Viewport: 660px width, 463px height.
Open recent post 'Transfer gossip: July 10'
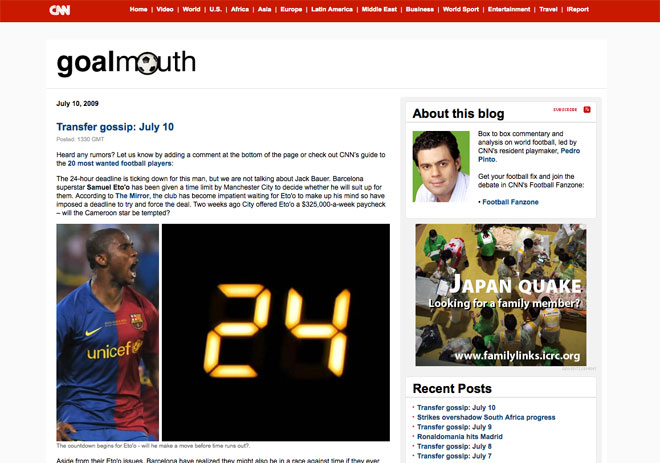[x=456, y=407]
